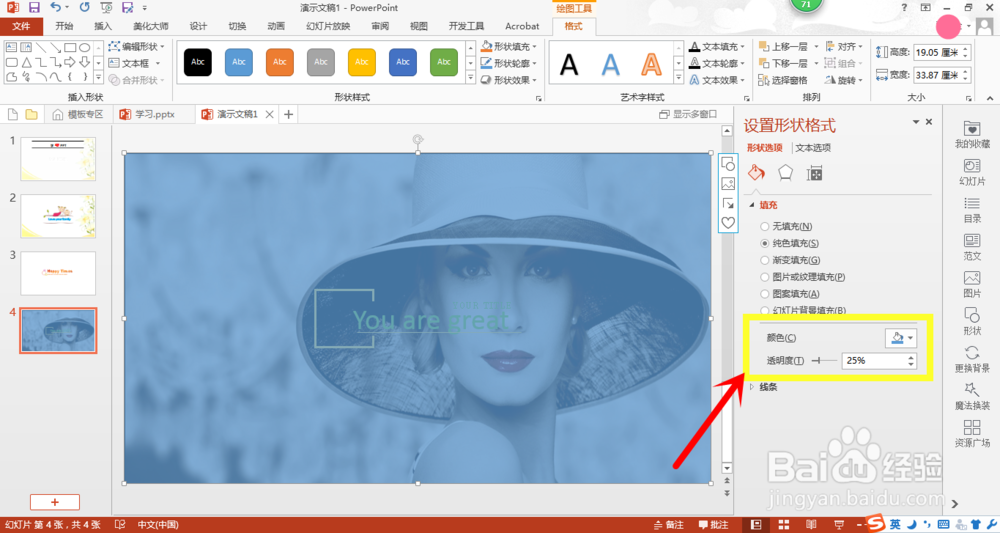1000x533 pixels.
Task: Click the shape icon beside the slide
Action: 728,164
